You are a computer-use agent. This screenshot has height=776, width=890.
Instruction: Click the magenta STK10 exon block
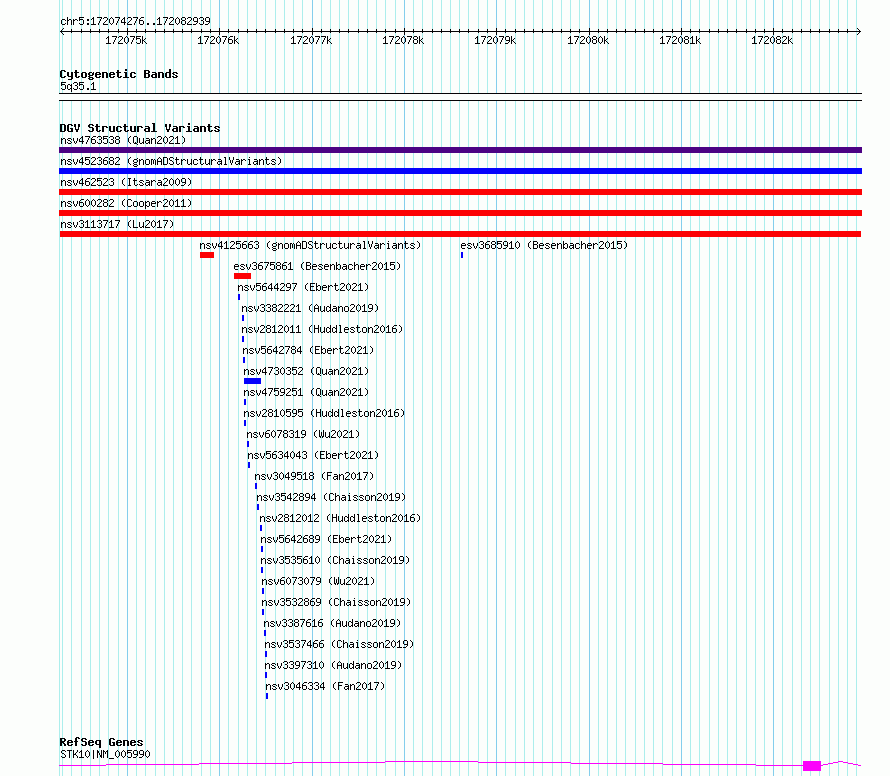(x=812, y=766)
